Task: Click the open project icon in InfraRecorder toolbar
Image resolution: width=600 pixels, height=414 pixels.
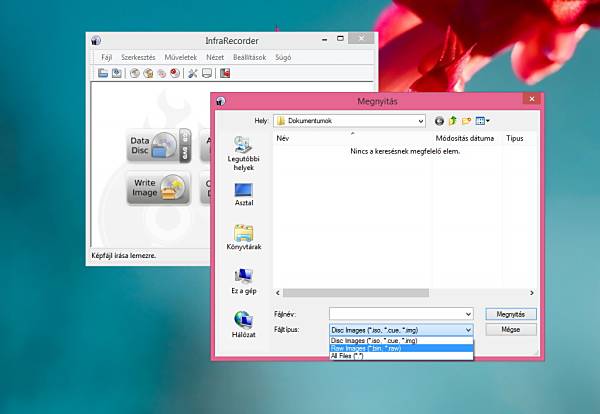Action: click(x=103, y=73)
